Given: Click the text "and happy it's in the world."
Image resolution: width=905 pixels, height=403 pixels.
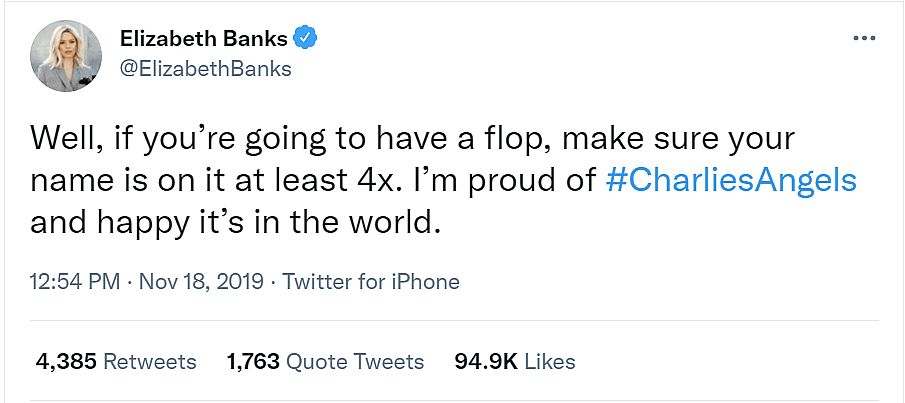Looking at the screenshot, I should 235,220.
